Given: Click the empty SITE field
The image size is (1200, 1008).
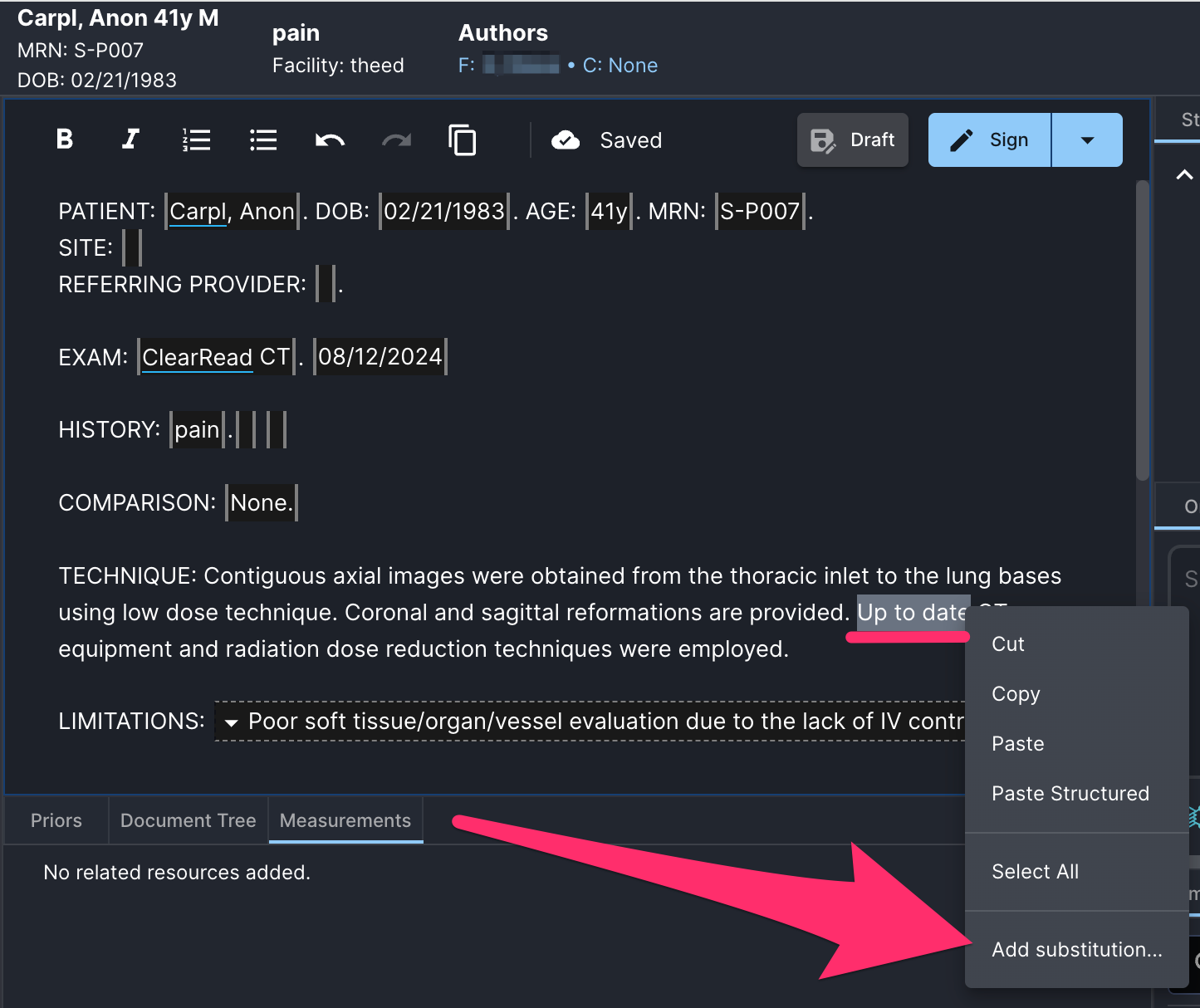Looking at the screenshot, I should [x=132, y=247].
